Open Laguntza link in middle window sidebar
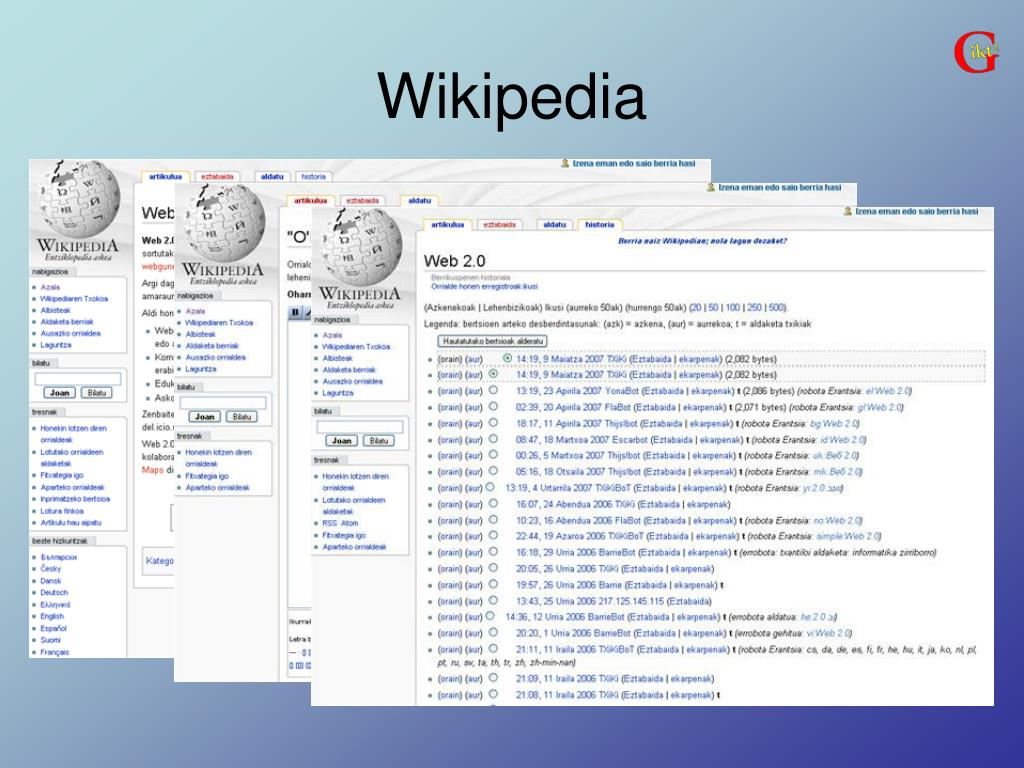1024x768 pixels. [200, 369]
